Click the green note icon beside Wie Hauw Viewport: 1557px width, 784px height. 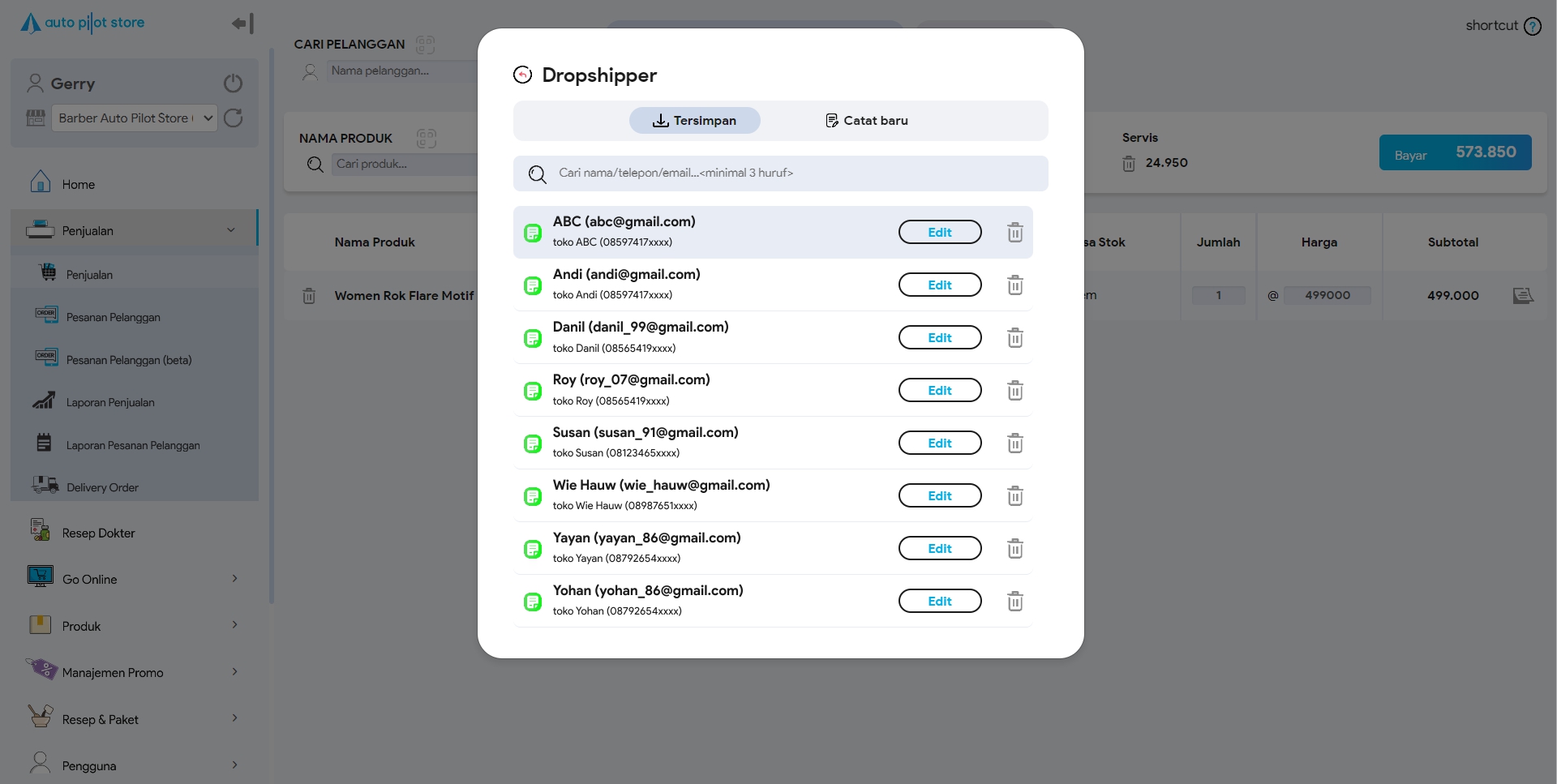(x=533, y=496)
